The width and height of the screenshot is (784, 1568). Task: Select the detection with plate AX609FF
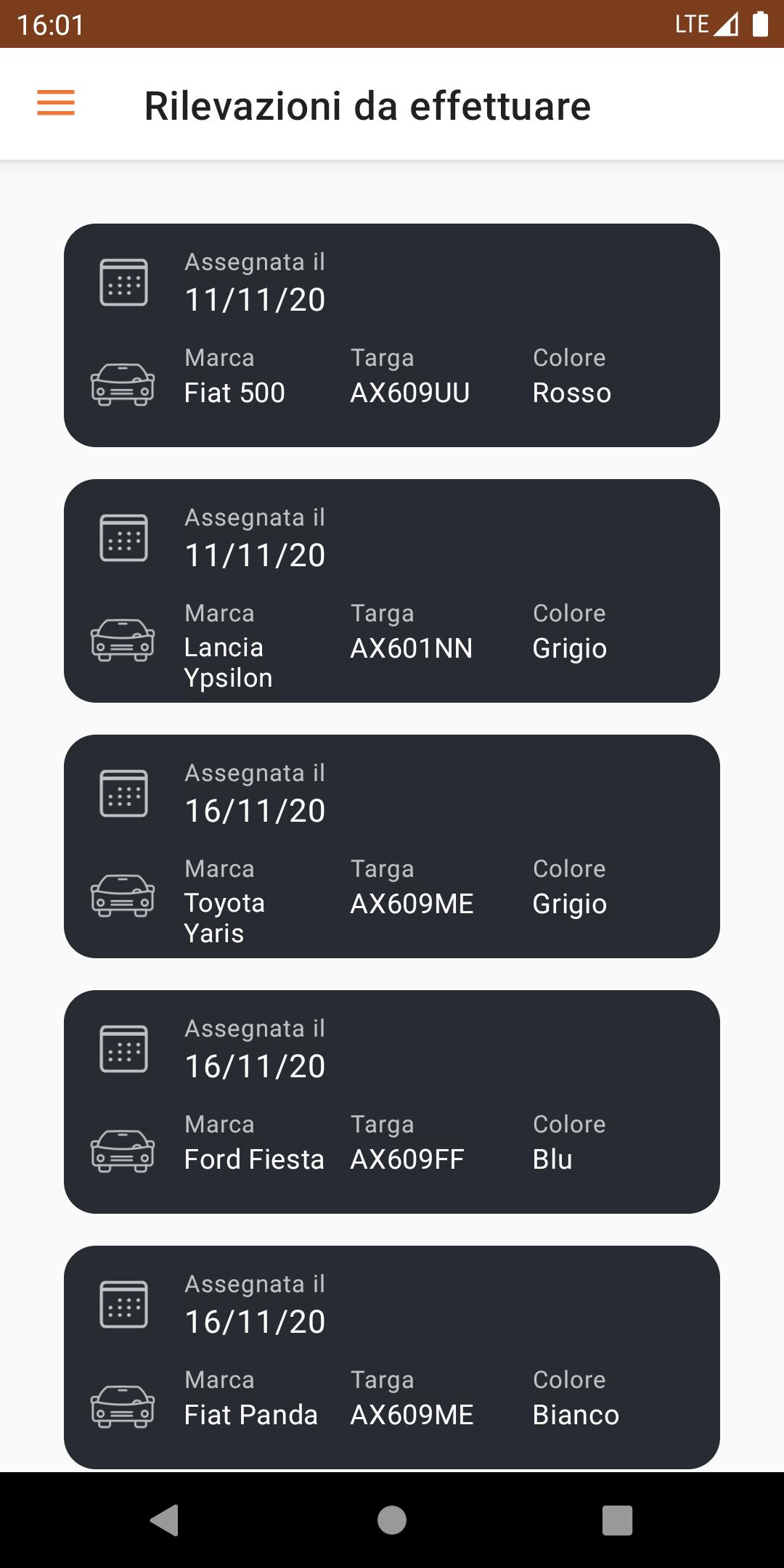point(392,1102)
